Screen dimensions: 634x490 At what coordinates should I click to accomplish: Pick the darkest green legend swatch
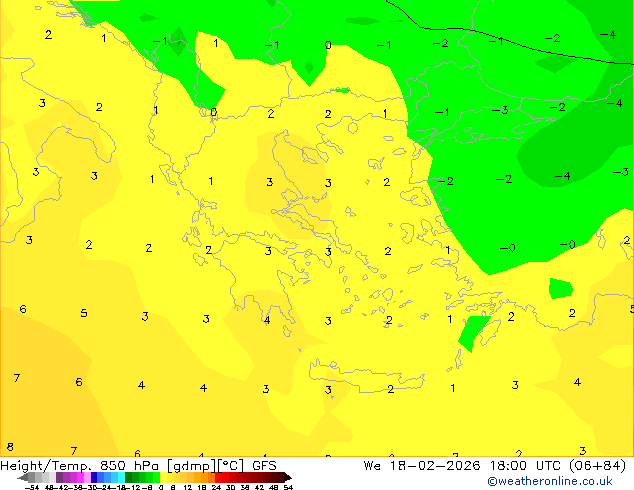(x=128, y=477)
